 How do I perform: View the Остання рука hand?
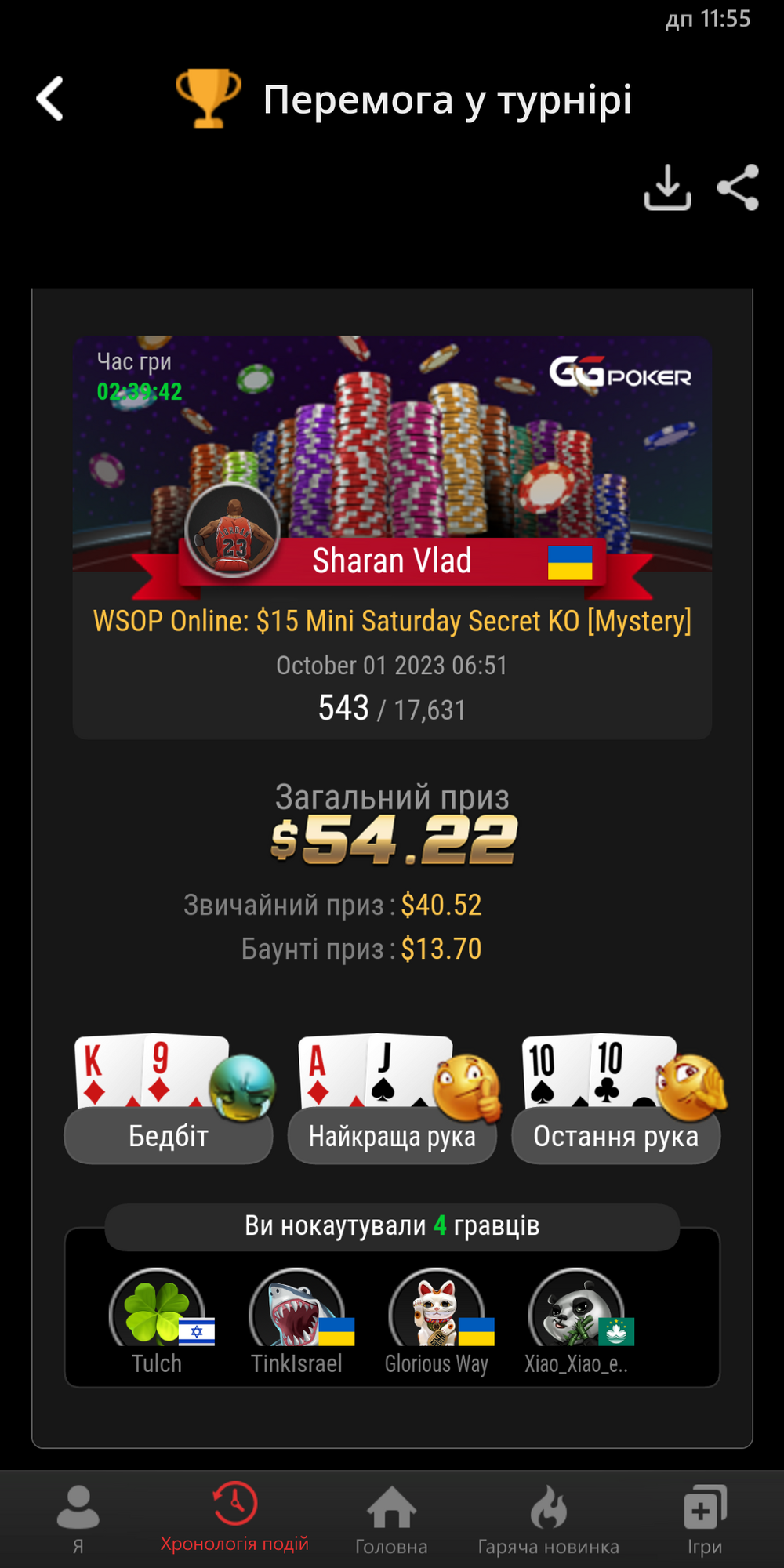pyautogui.click(x=616, y=1098)
